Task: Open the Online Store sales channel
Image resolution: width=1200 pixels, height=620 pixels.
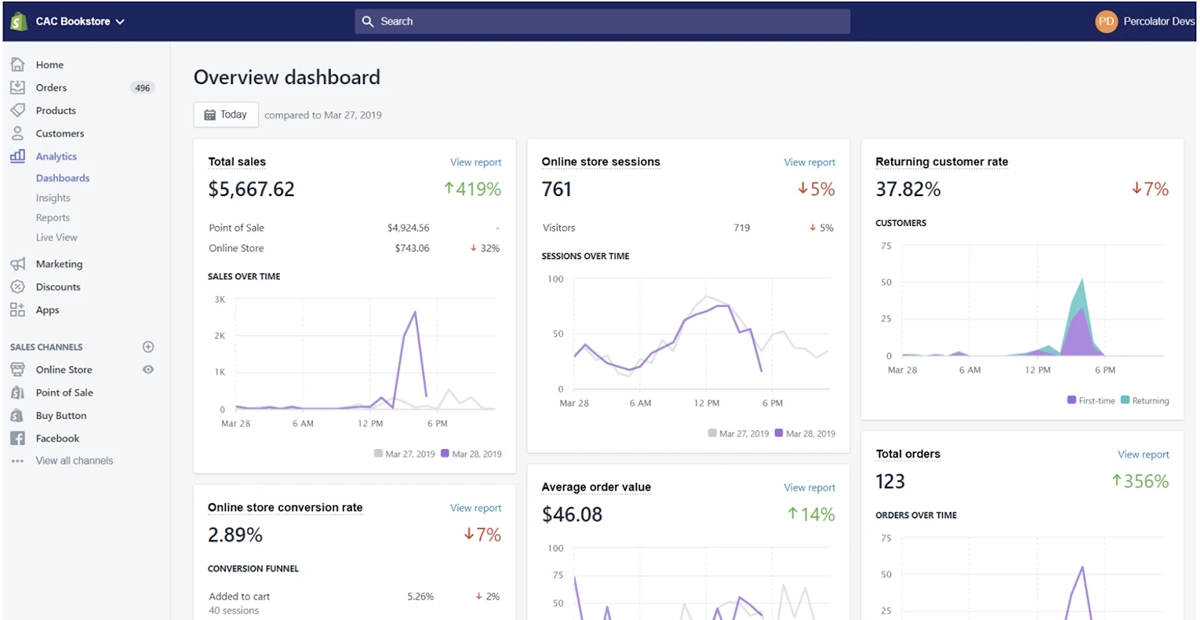Action: click(x=64, y=370)
